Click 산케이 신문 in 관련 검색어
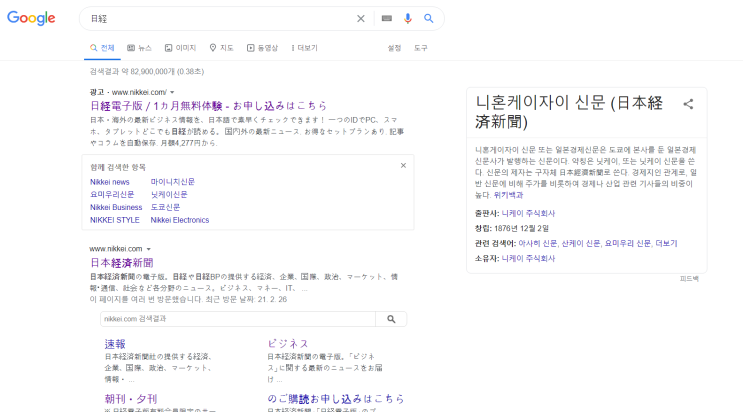The image size is (743, 412). (580, 243)
